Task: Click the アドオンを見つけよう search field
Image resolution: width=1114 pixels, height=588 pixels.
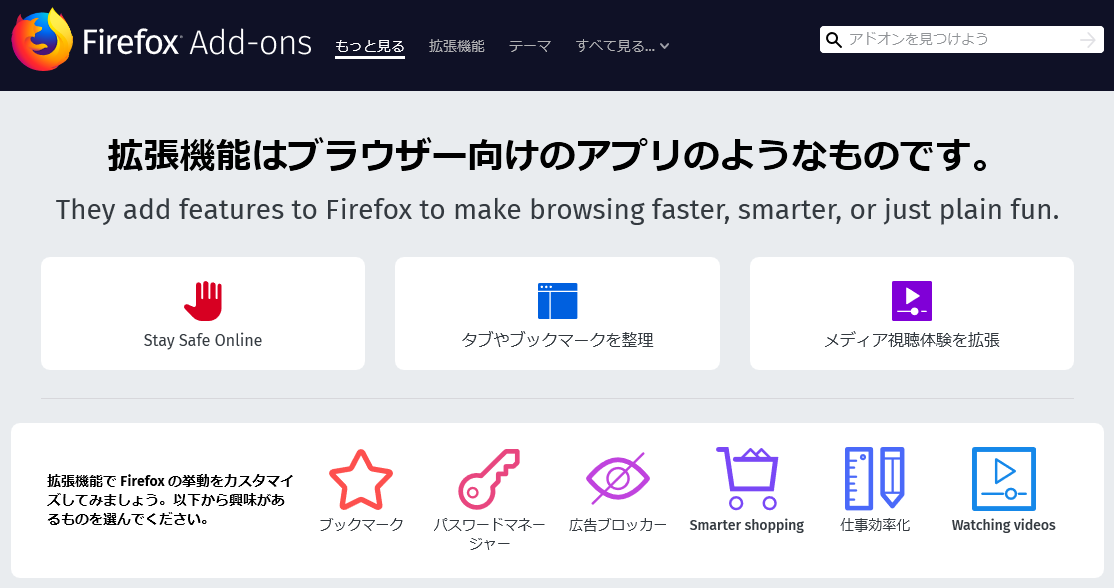Action: point(961,40)
